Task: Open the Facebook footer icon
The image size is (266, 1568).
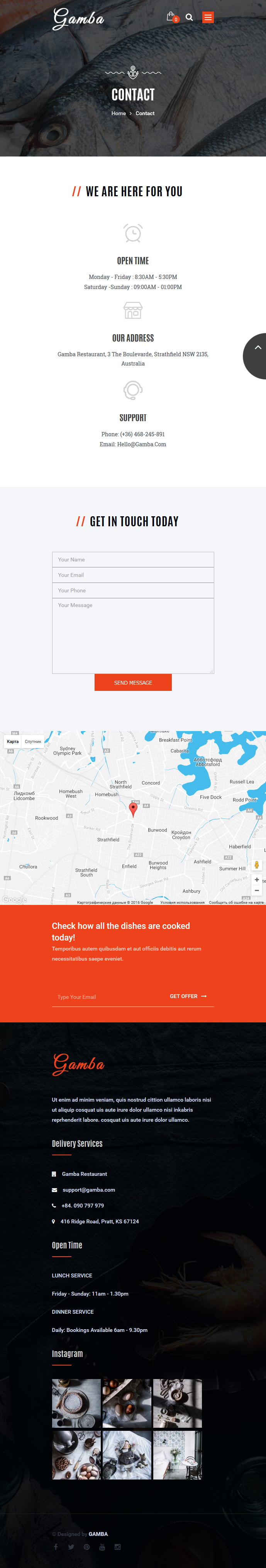Action: [x=55, y=1547]
